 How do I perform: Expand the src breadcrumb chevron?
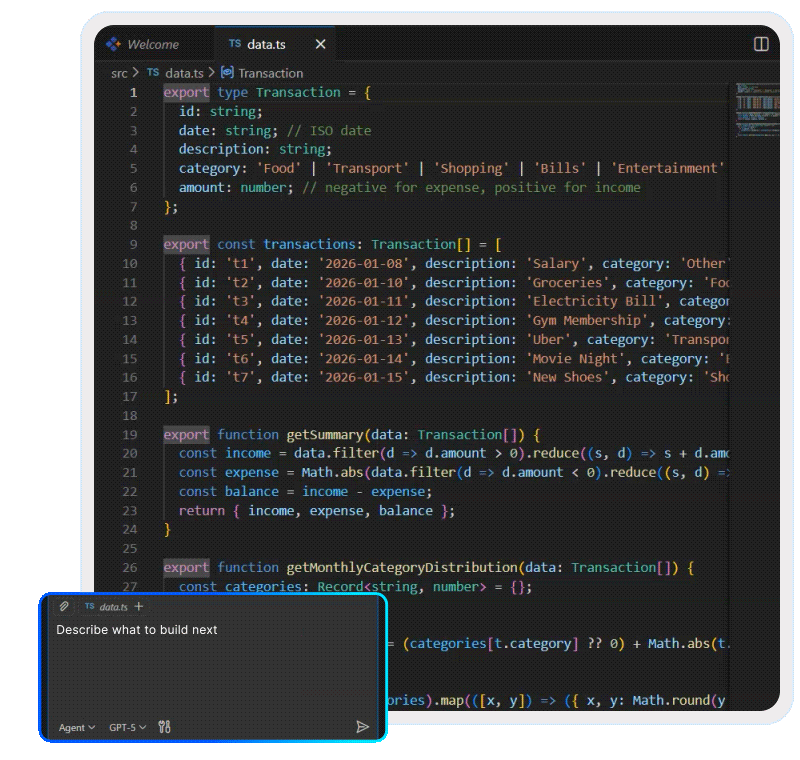pos(134,73)
